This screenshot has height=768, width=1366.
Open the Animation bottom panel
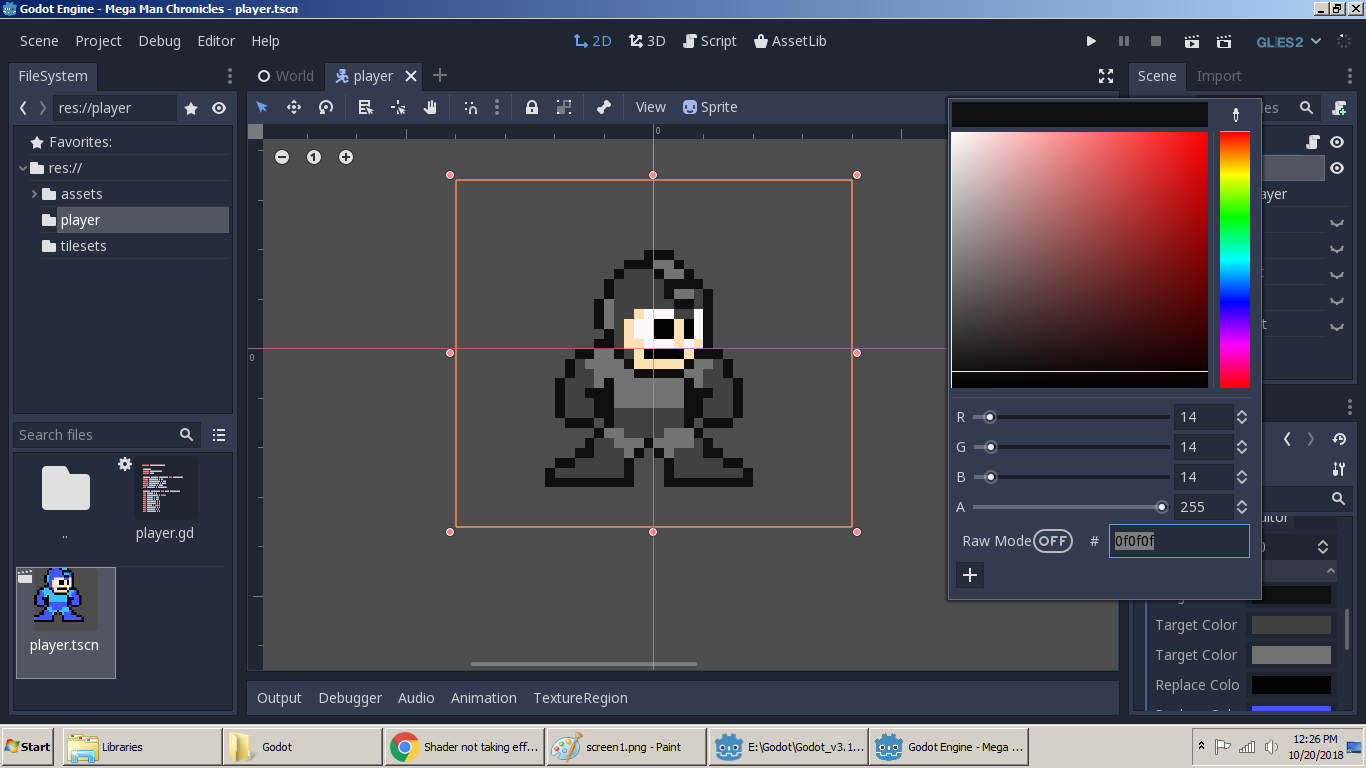click(484, 698)
